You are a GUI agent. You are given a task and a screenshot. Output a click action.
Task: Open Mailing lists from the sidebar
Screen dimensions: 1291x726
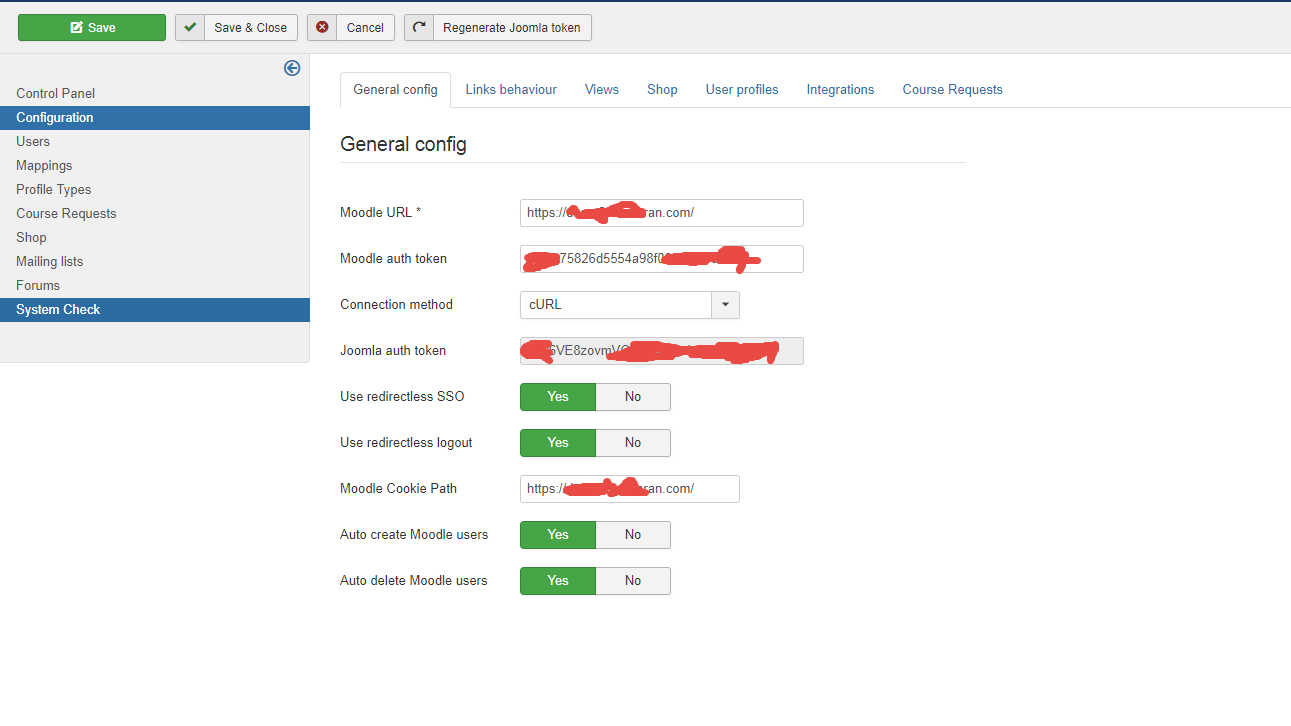click(x=50, y=262)
